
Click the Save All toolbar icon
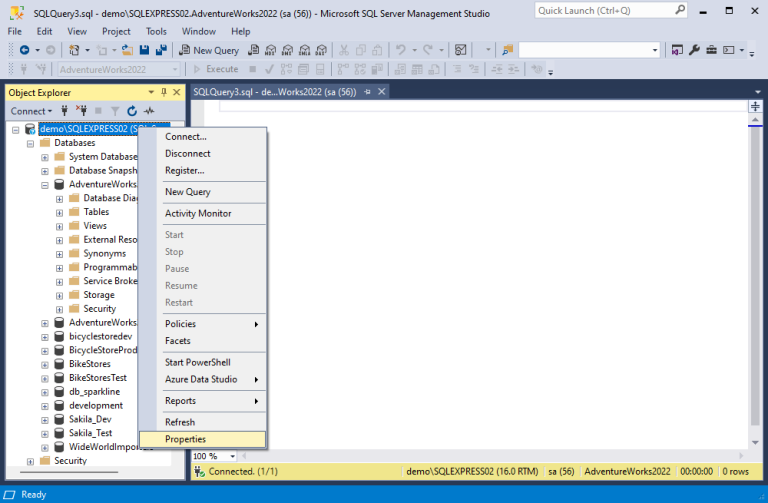click(160, 50)
